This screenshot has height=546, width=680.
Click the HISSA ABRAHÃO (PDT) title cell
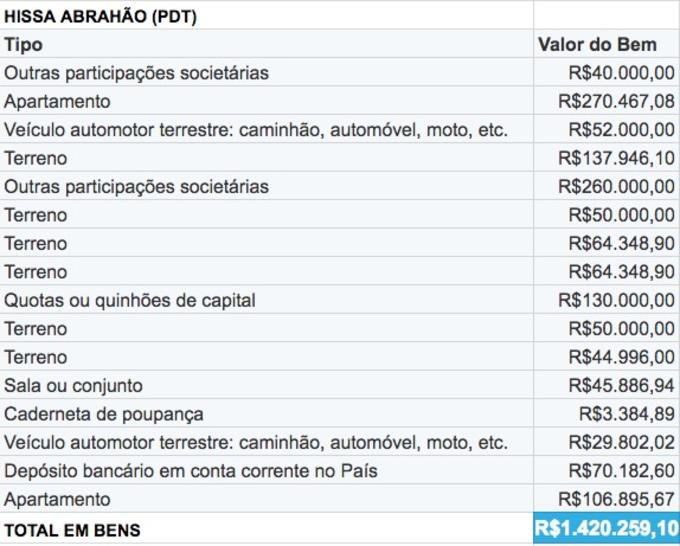tap(100, 16)
